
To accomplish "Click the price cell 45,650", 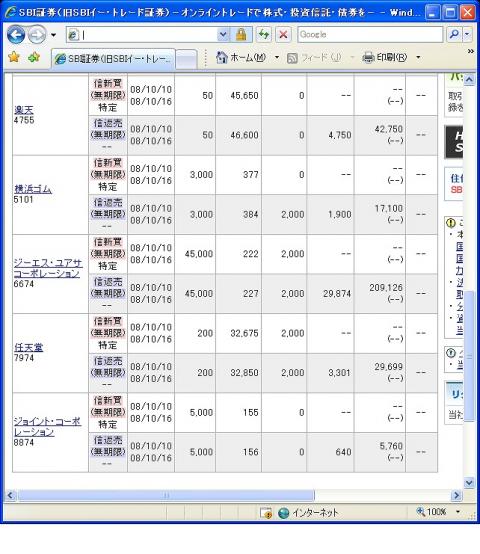I will [x=244, y=95].
